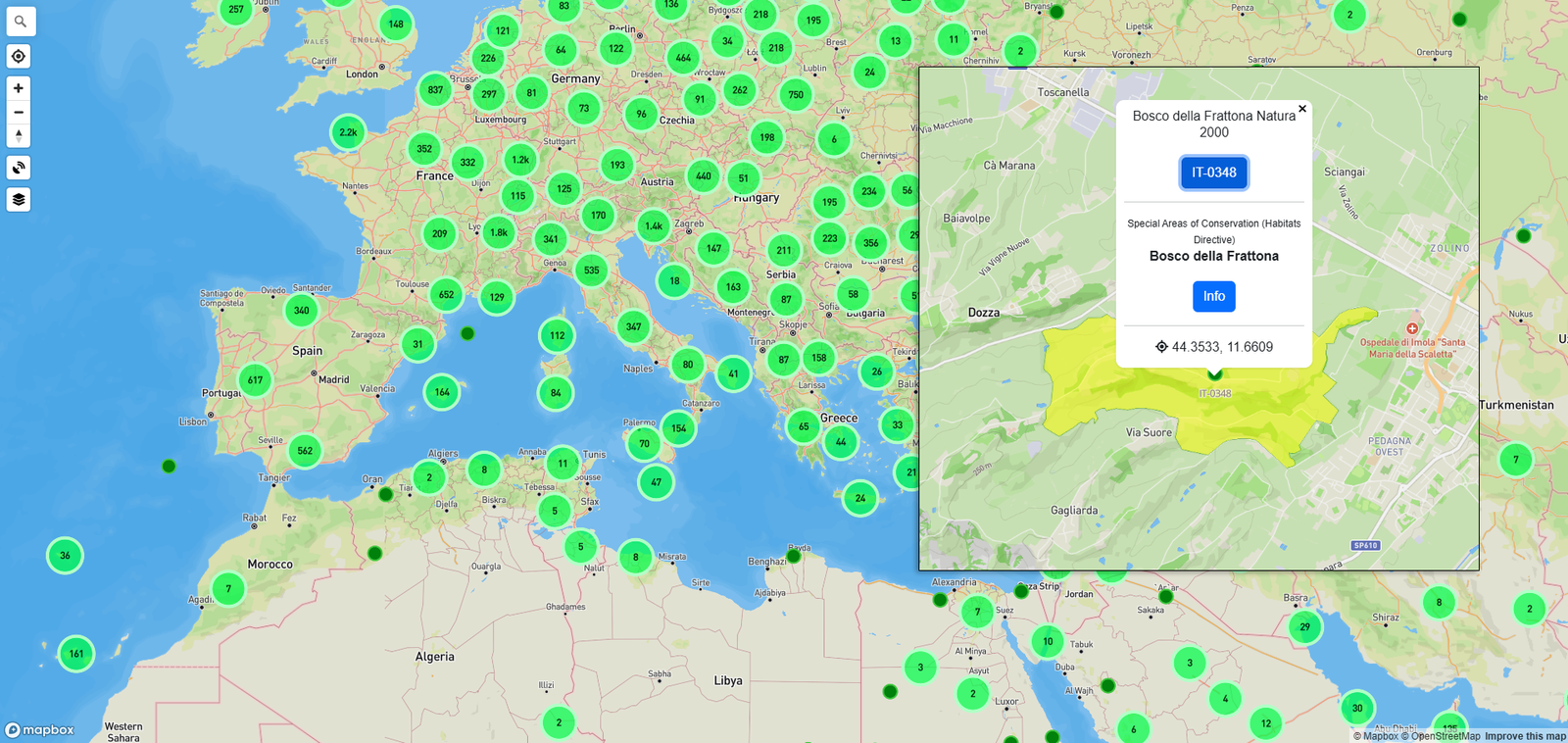The image size is (1568, 743).
Task: Click the IT-0348 reference button
Action: 1213,173
